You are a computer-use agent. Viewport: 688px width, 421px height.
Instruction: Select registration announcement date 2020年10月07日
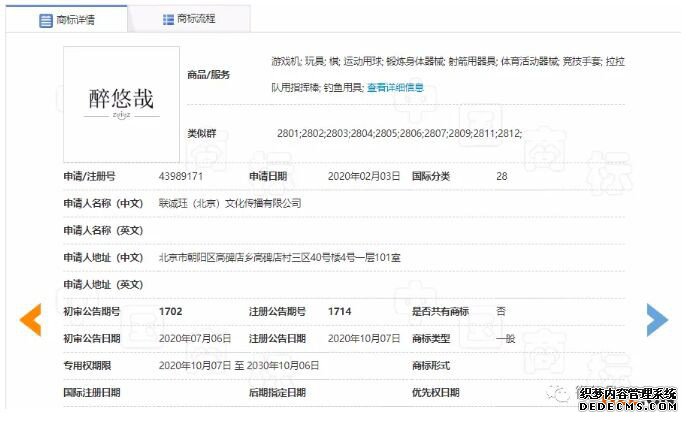[x=364, y=338]
